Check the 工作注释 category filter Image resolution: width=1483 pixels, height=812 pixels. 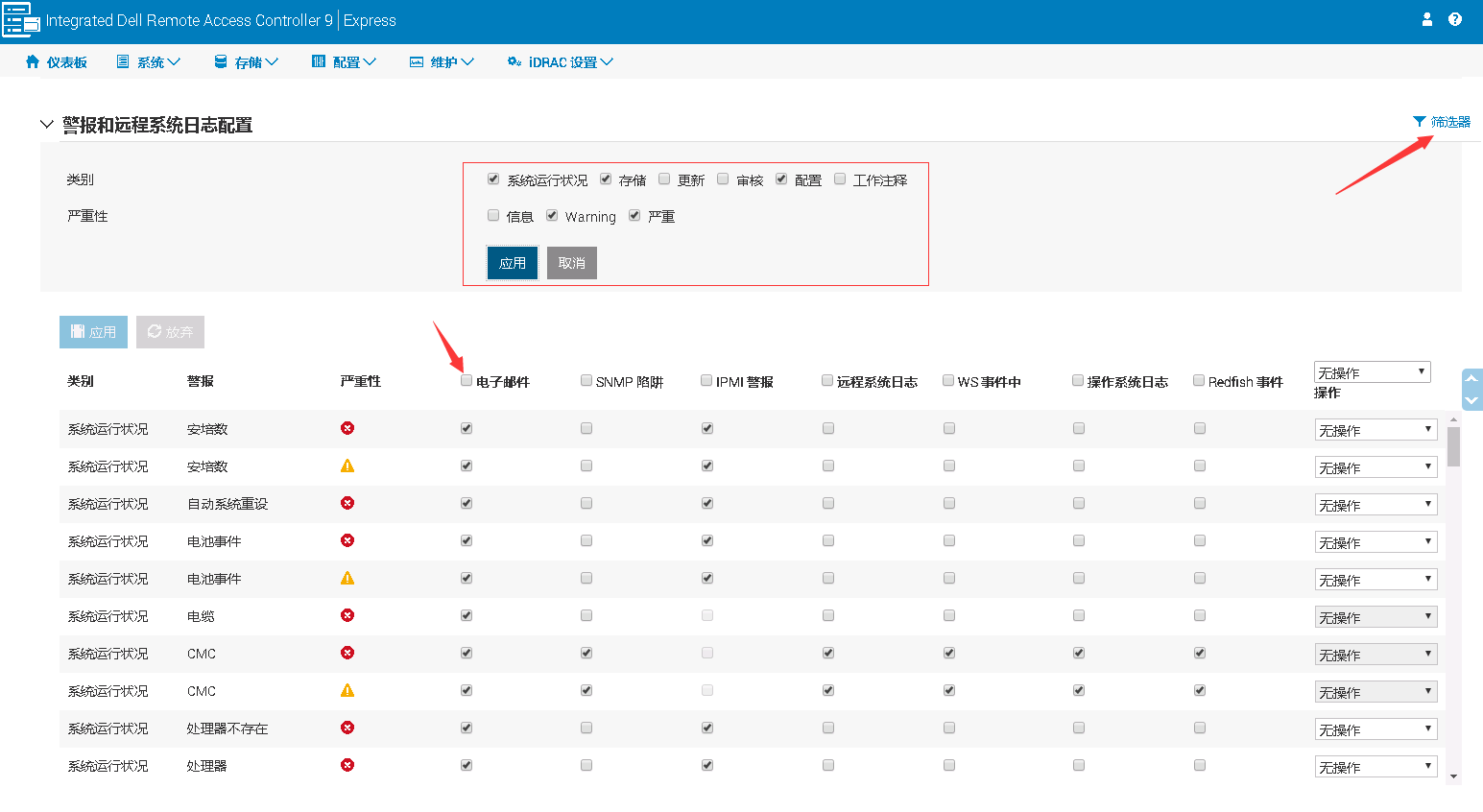point(840,179)
